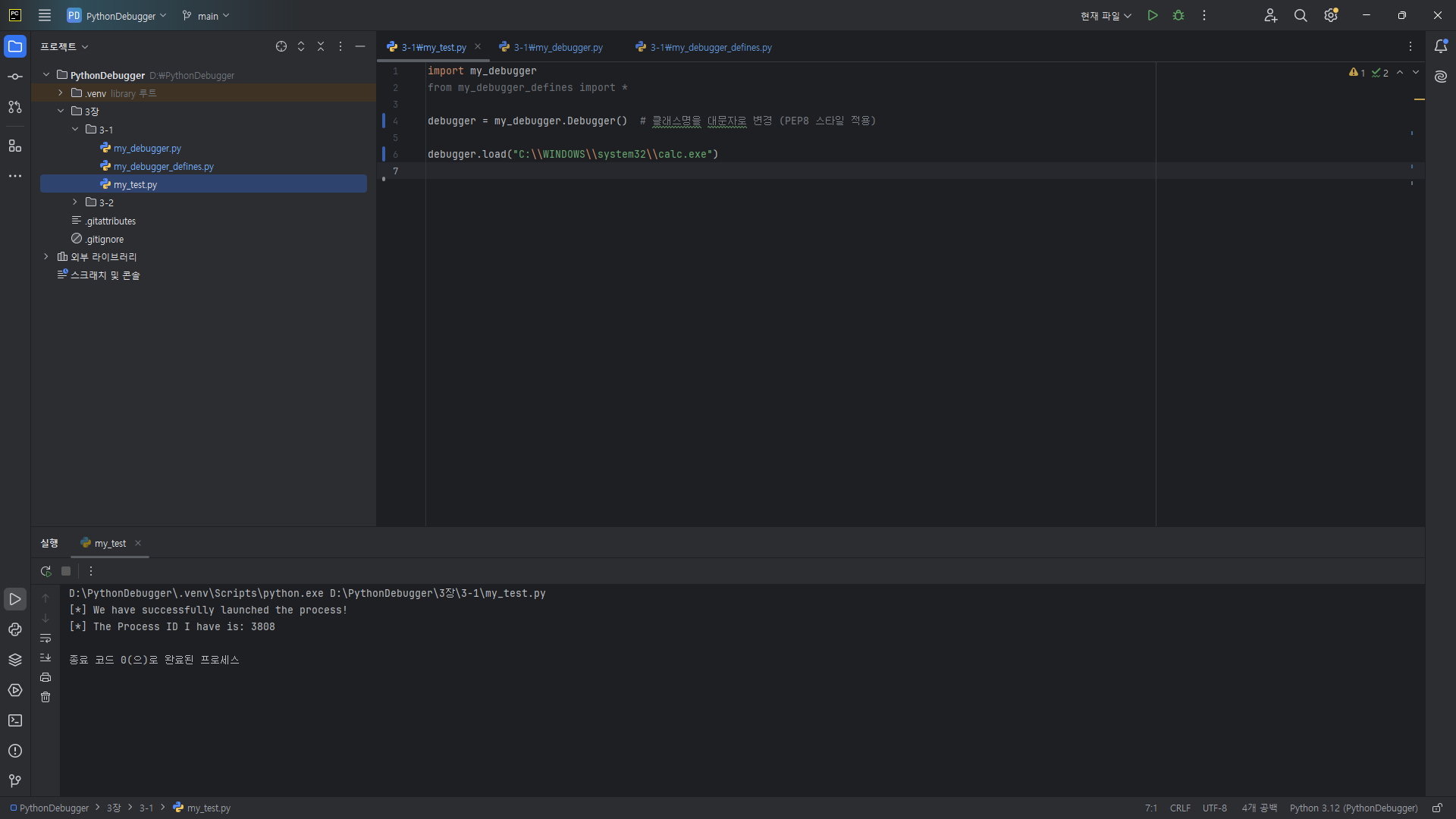Run the current file with the play icon
The image size is (1456, 819).
(x=1153, y=15)
